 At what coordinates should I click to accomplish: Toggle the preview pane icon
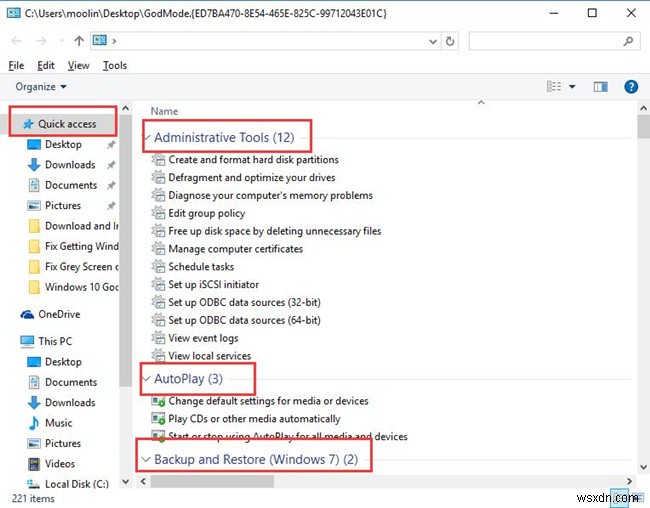pos(600,87)
